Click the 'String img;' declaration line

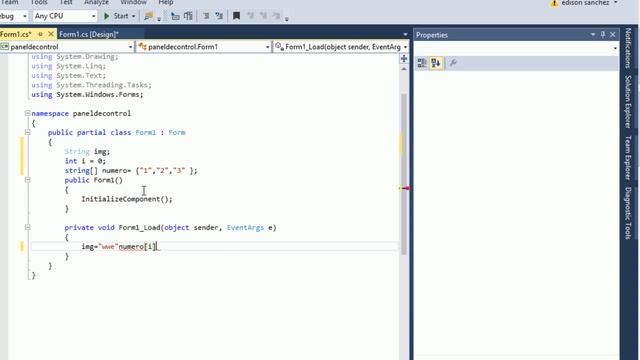click(87, 151)
